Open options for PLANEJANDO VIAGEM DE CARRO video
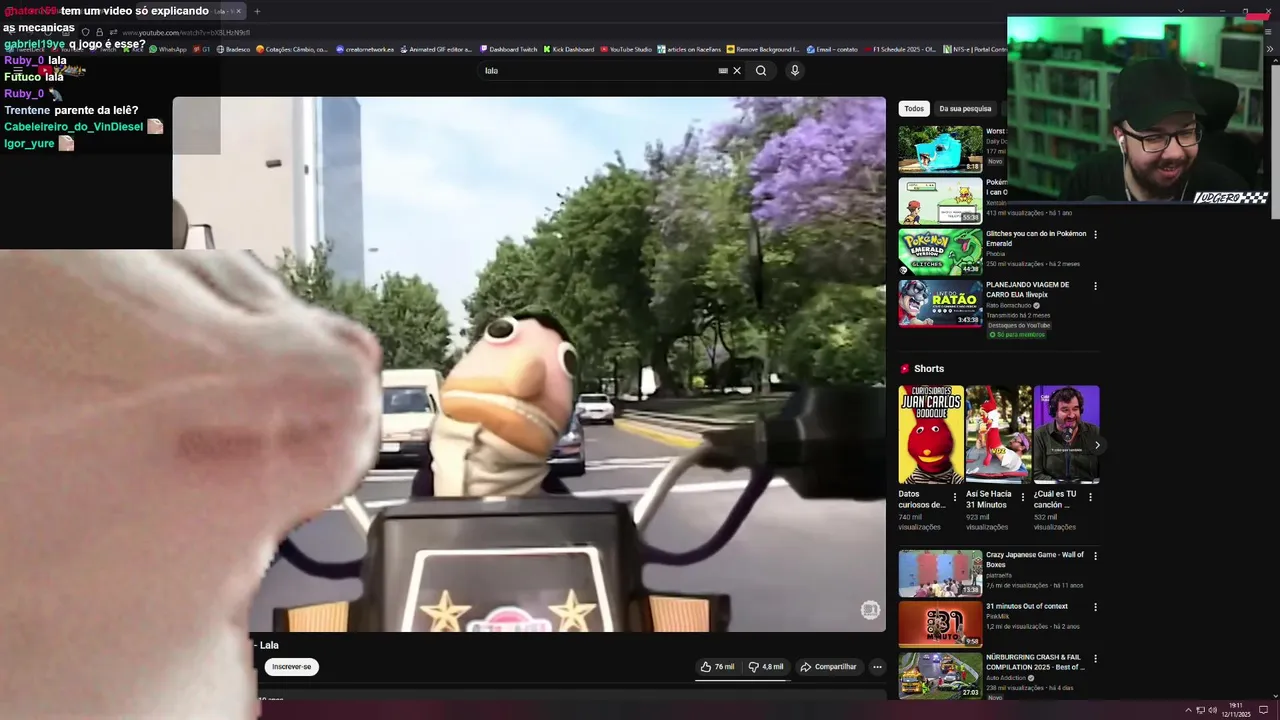Screen dimensions: 1280x720 (x=1095, y=286)
